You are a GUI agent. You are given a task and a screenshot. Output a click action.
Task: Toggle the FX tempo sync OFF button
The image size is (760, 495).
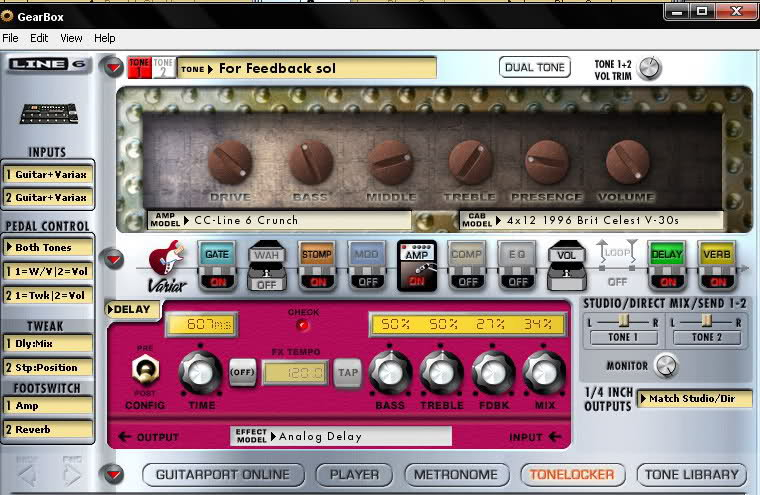242,371
